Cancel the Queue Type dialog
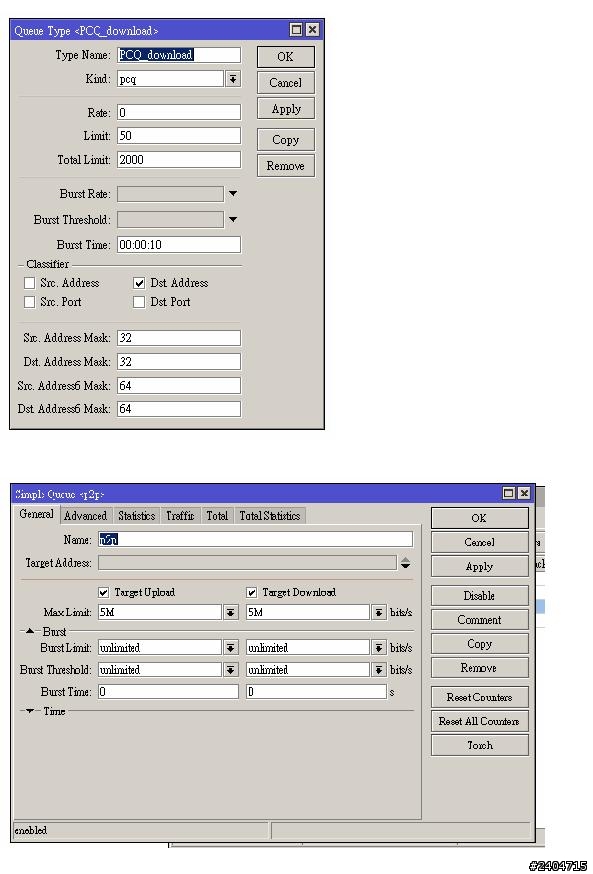Viewport: 593px width, 874px height. click(x=285, y=83)
